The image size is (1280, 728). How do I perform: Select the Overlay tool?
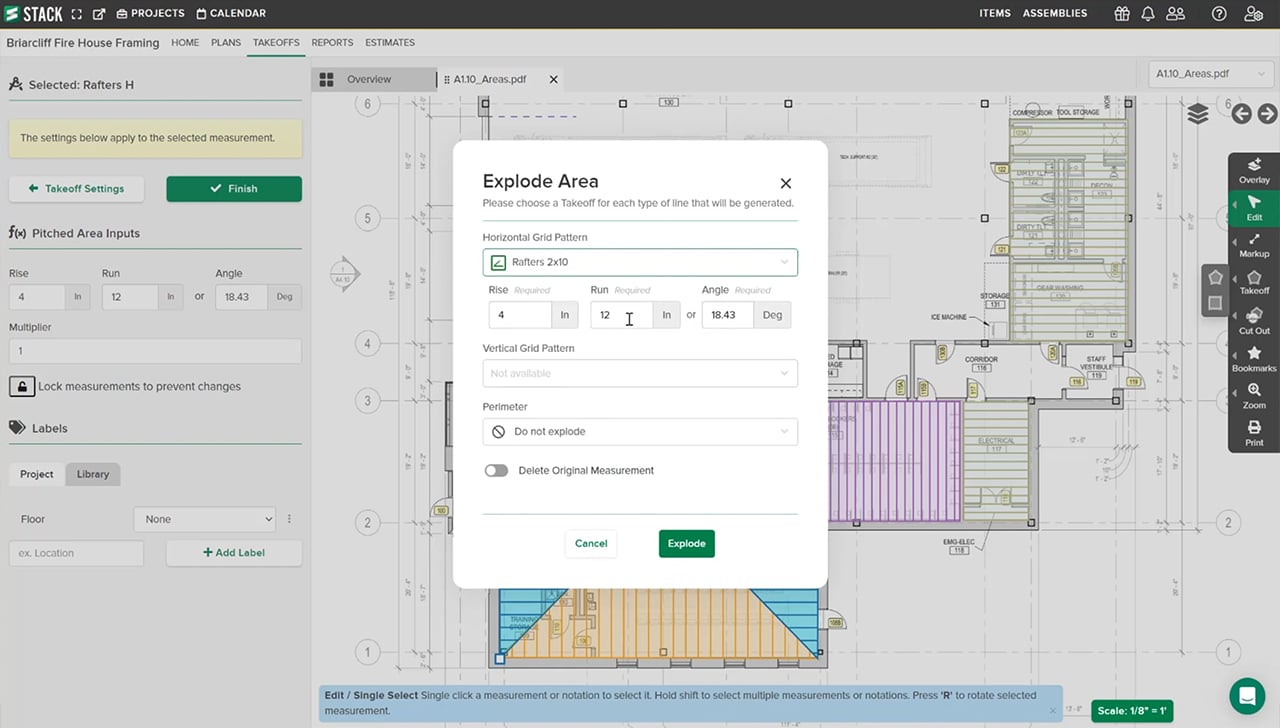(x=1254, y=170)
